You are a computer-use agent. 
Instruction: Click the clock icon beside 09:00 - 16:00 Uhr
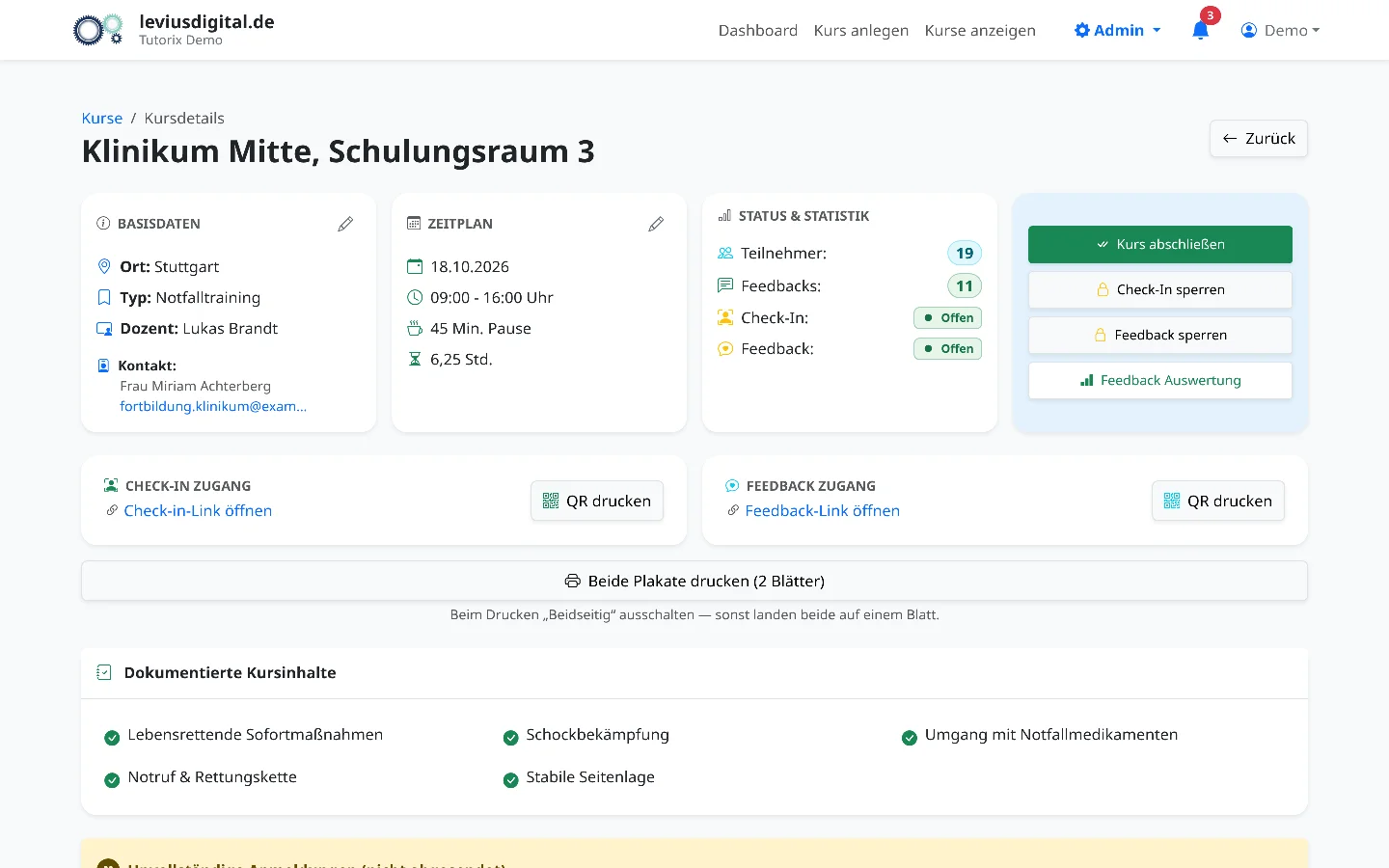[415, 297]
